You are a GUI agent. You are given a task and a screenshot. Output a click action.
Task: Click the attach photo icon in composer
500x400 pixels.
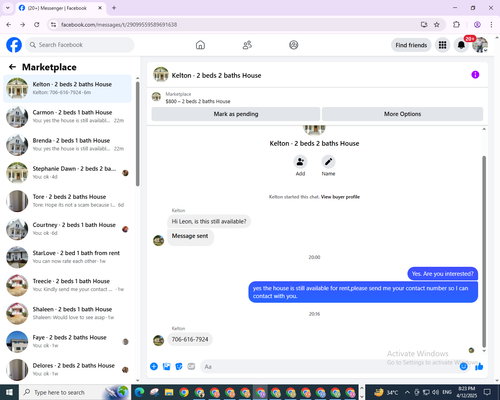point(166,366)
